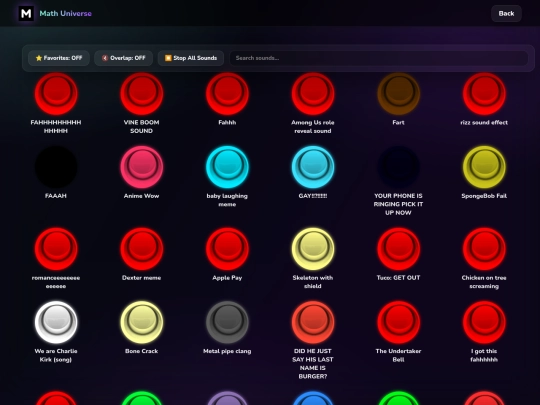Click the Tuco: GET OUT label
Screen dimensions: 540x405
(x=398, y=278)
